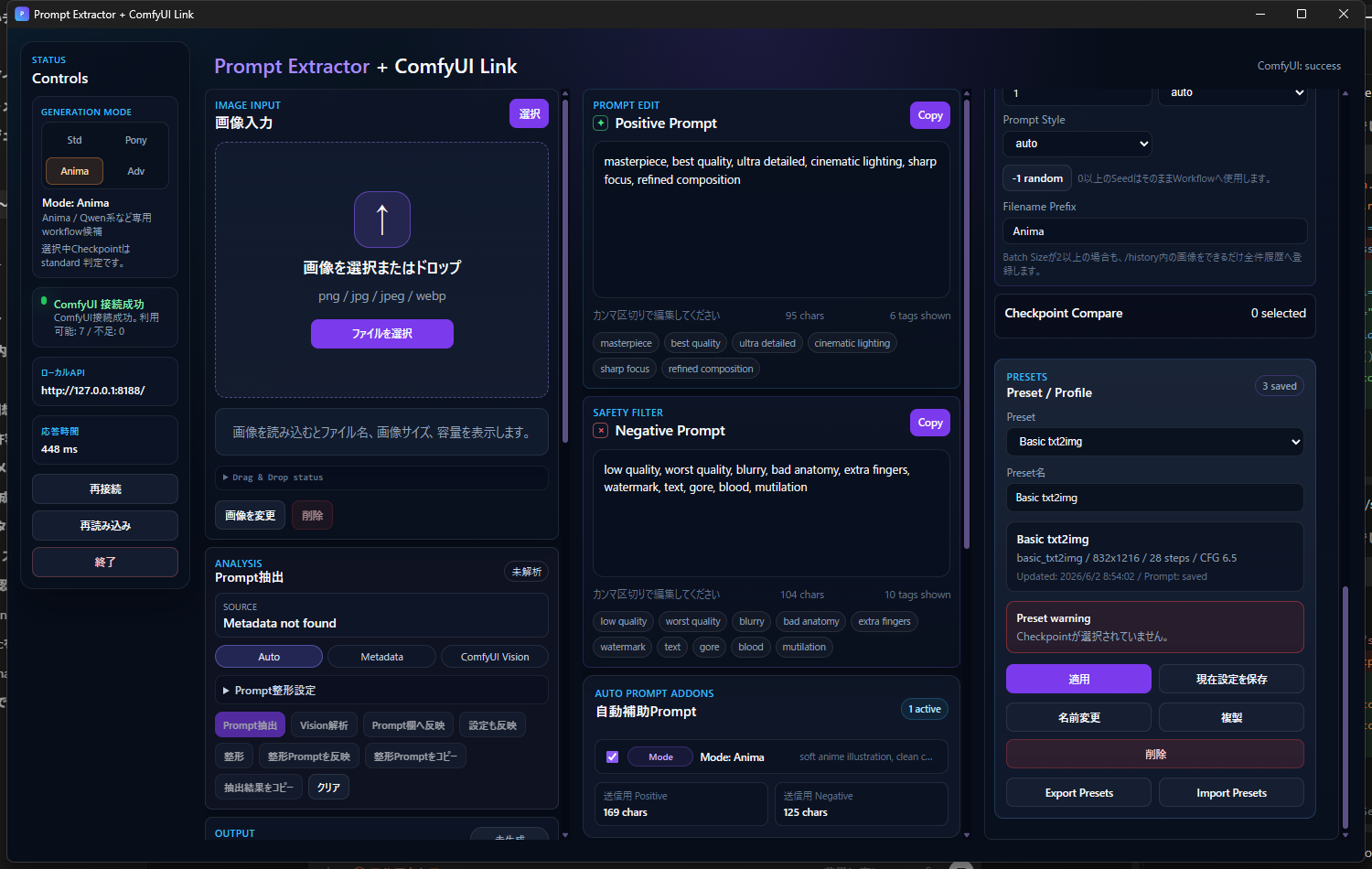Viewport: 1372px width, 869px height.
Task: Click the bad anatomy tag chip
Action: [811, 621]
